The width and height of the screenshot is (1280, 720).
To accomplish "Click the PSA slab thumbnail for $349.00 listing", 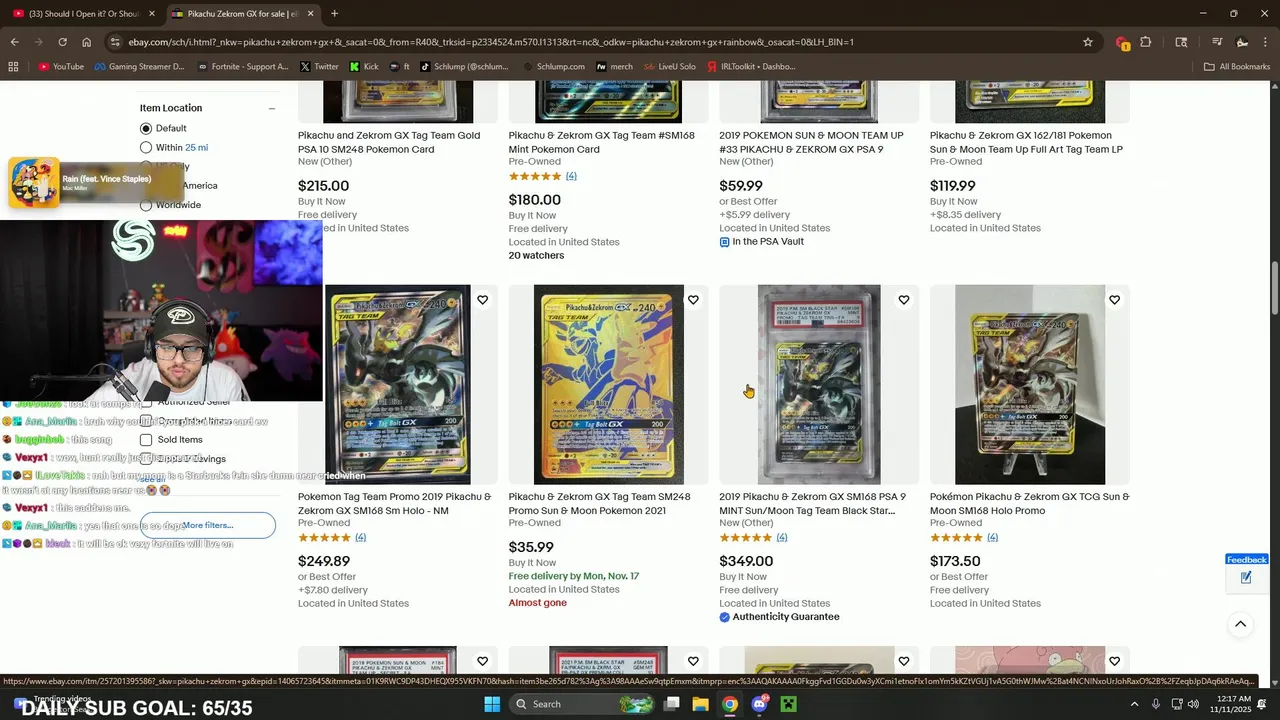I will [819, 385].
